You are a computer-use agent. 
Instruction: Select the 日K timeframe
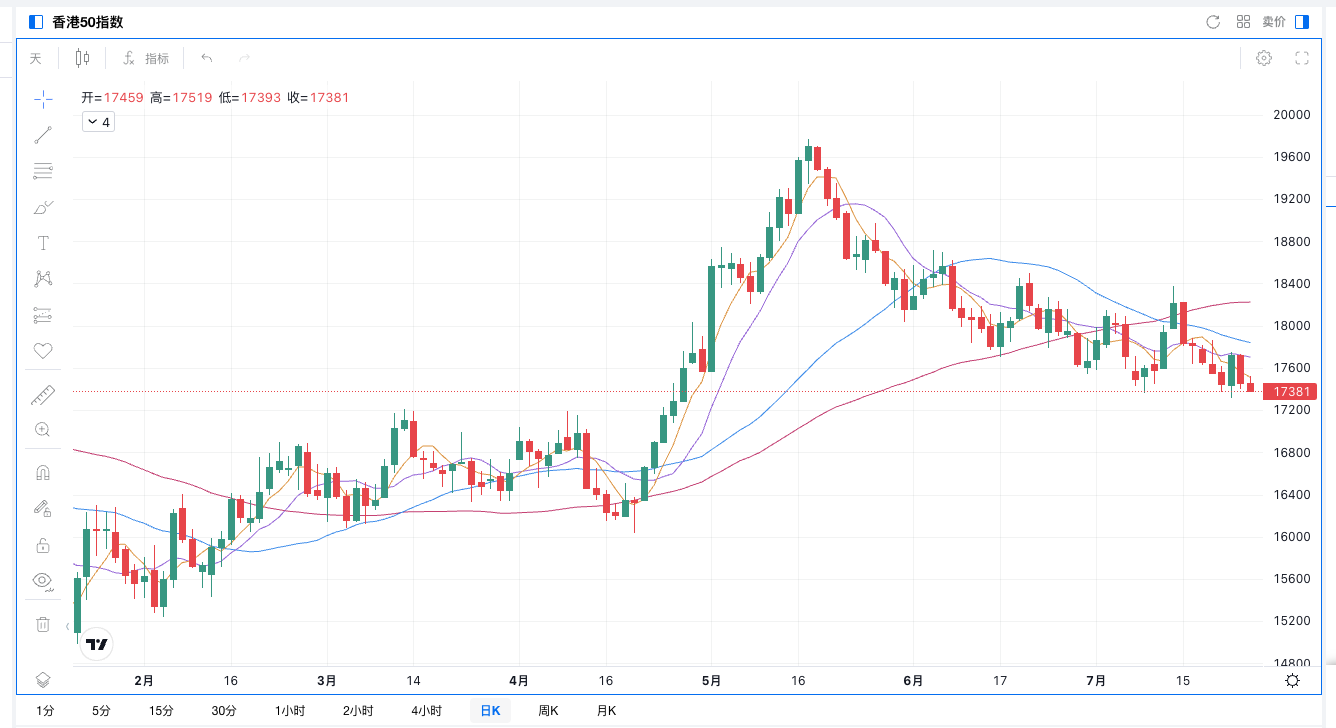[490, 711]
